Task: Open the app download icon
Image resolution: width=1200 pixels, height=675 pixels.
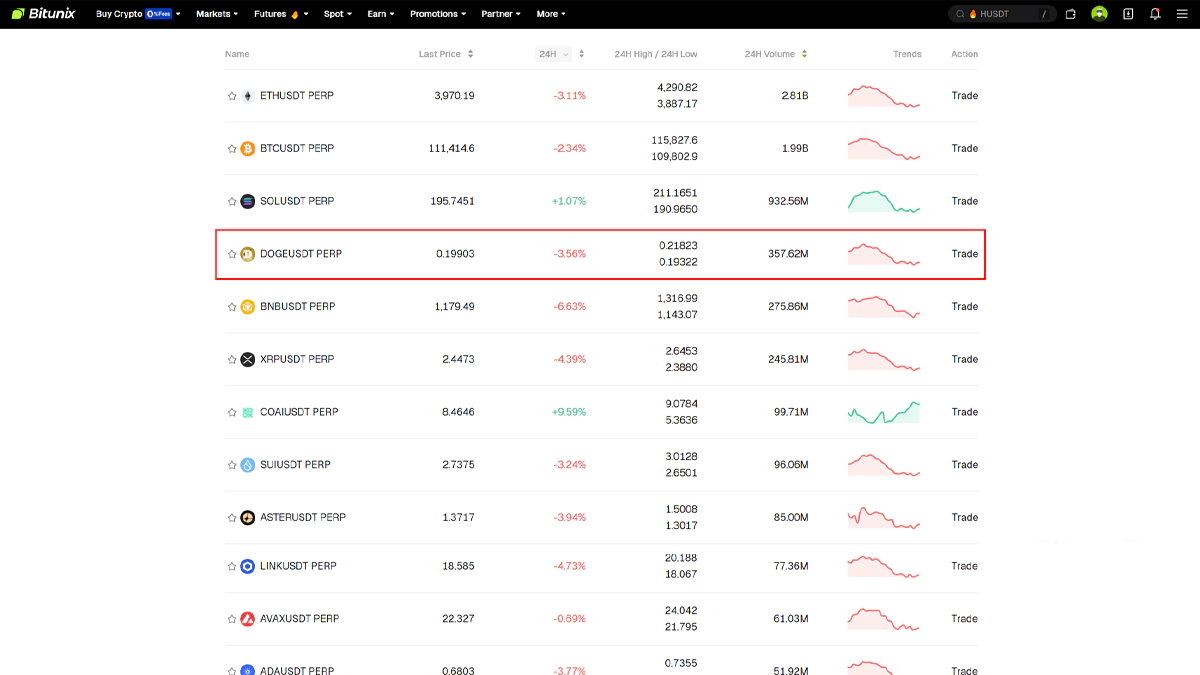Action: point(1128,14)
